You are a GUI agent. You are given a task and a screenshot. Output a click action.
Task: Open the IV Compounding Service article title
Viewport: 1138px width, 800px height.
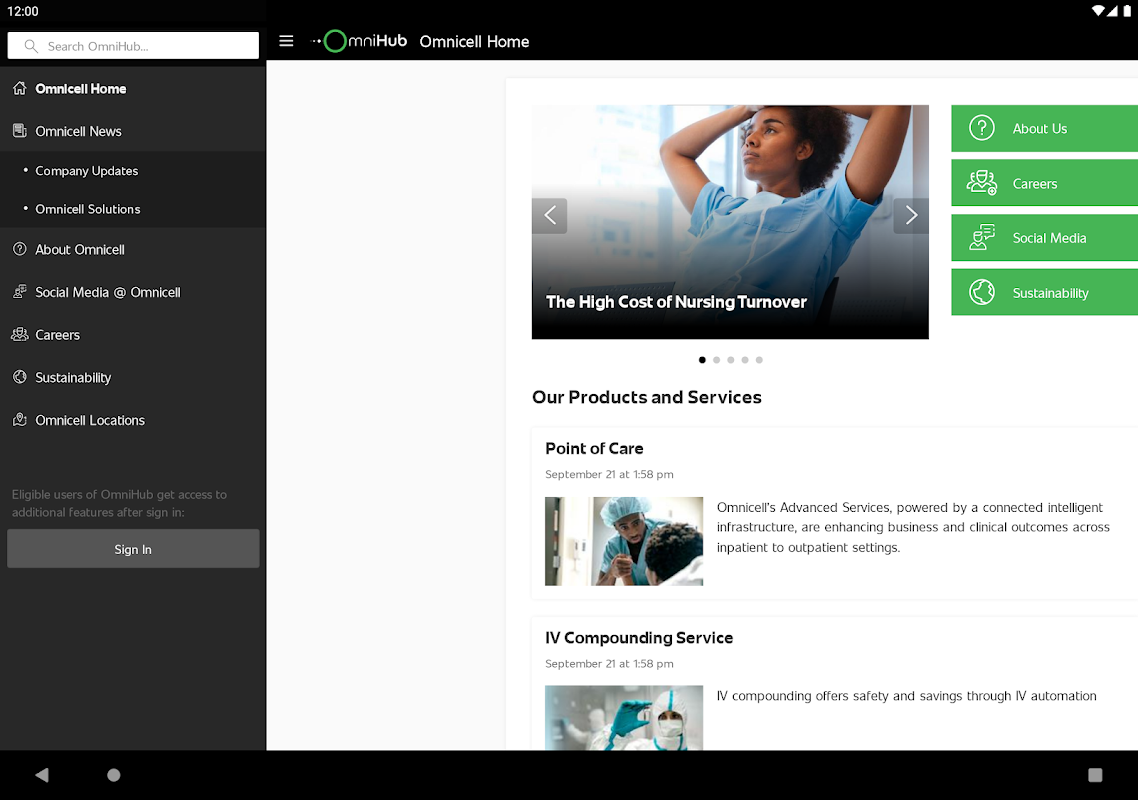(x=639, y=637)
